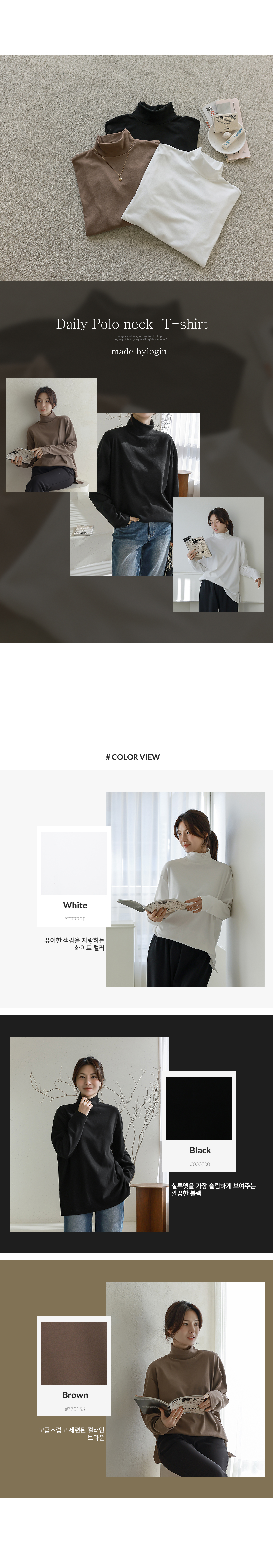Open the flat-lay photo of three turtlenecks
This screenshot has height=1568, width=273.
click(x=136, y=168)
